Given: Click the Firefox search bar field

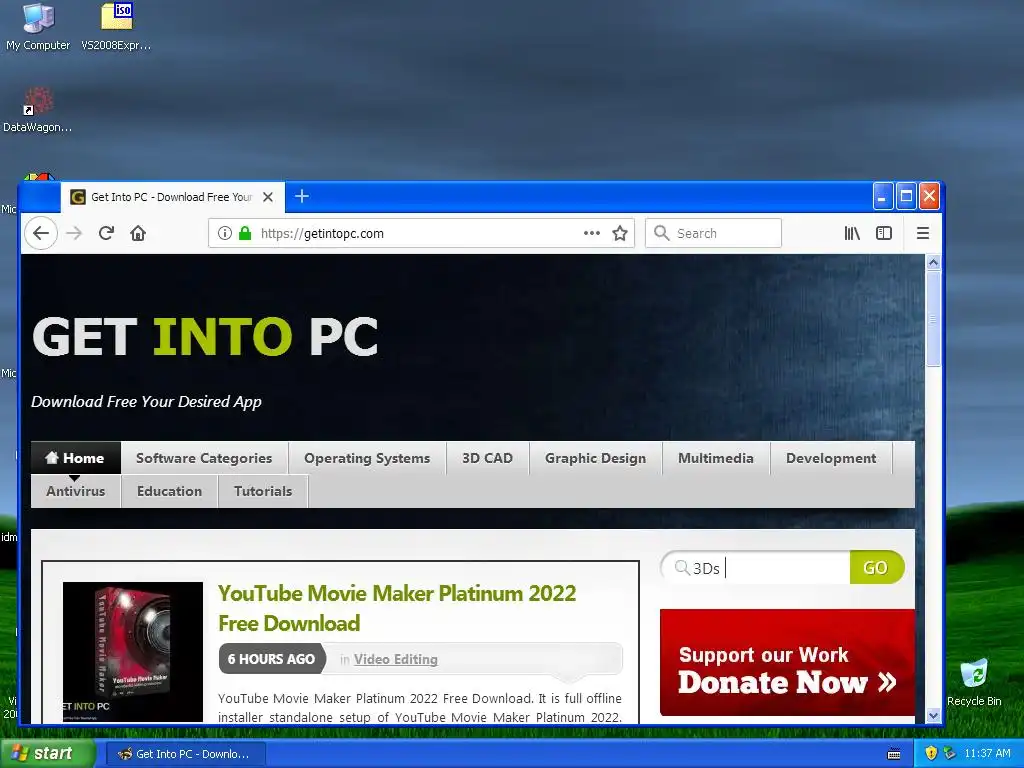Looking at the screenshot, I should (713, 233).
